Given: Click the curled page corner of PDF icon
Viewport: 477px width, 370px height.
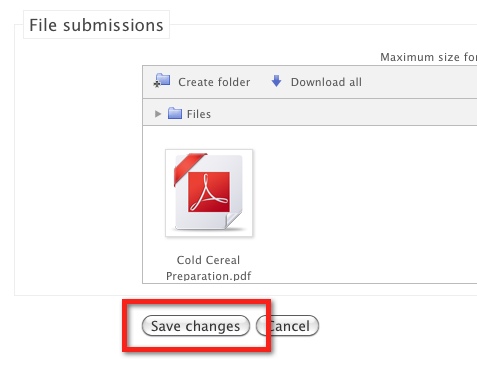Looking at the screenshot, I should tap(233, 220).
